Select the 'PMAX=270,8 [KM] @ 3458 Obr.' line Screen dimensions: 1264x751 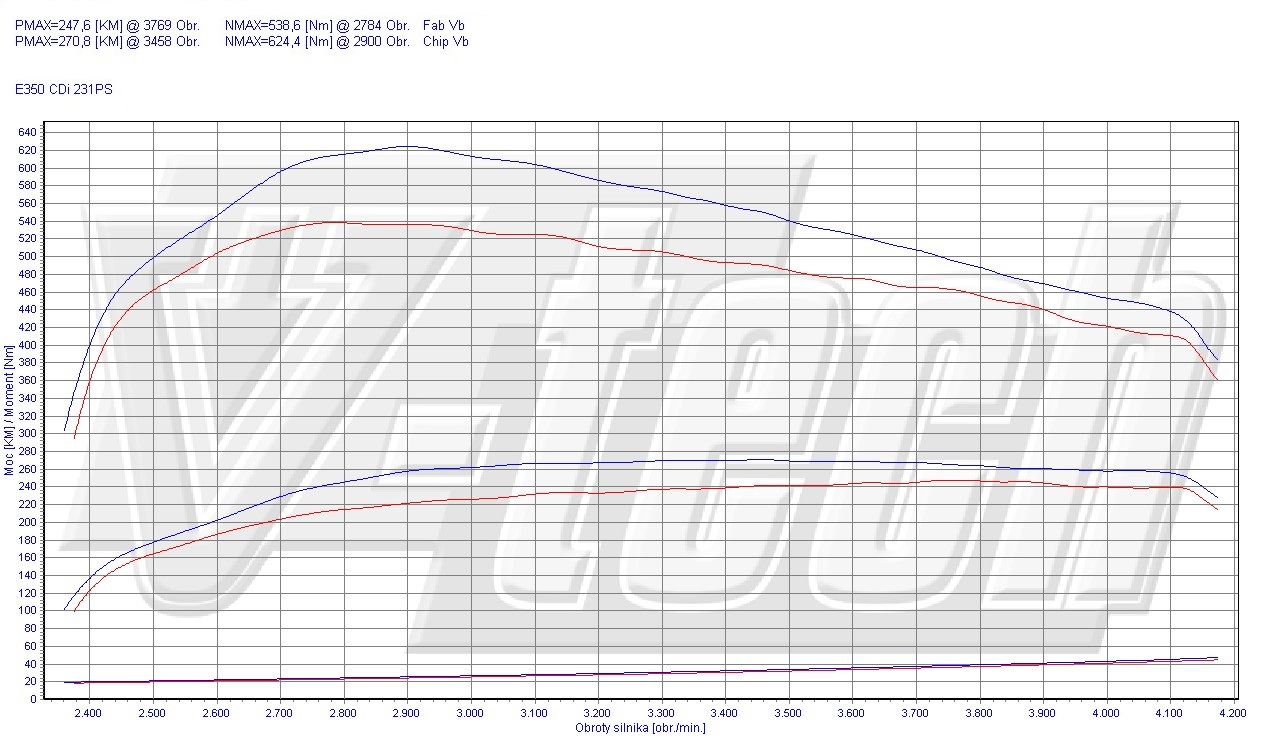pos(108,41)
